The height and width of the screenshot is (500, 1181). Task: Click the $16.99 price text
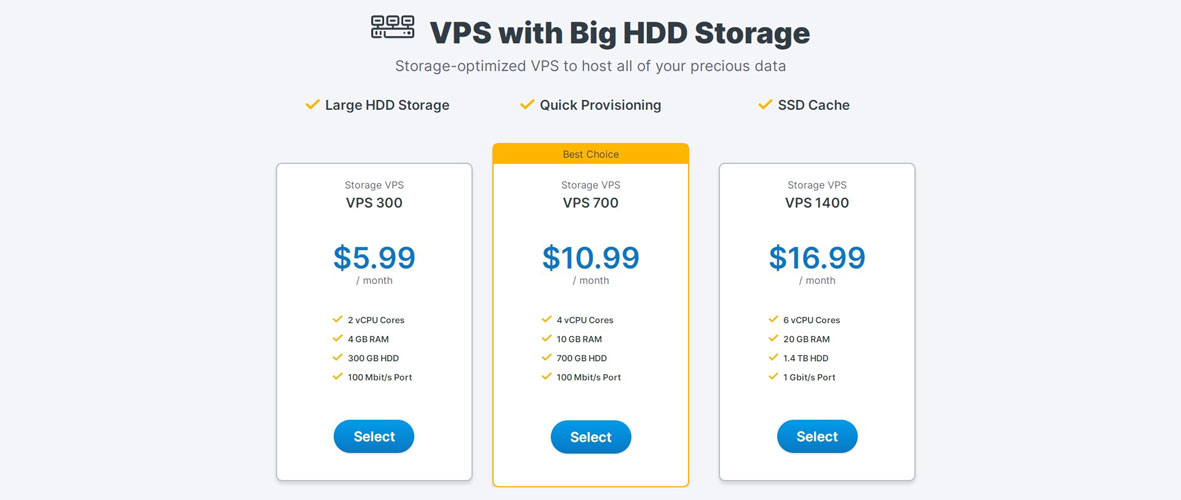click(x=817, y=258)
